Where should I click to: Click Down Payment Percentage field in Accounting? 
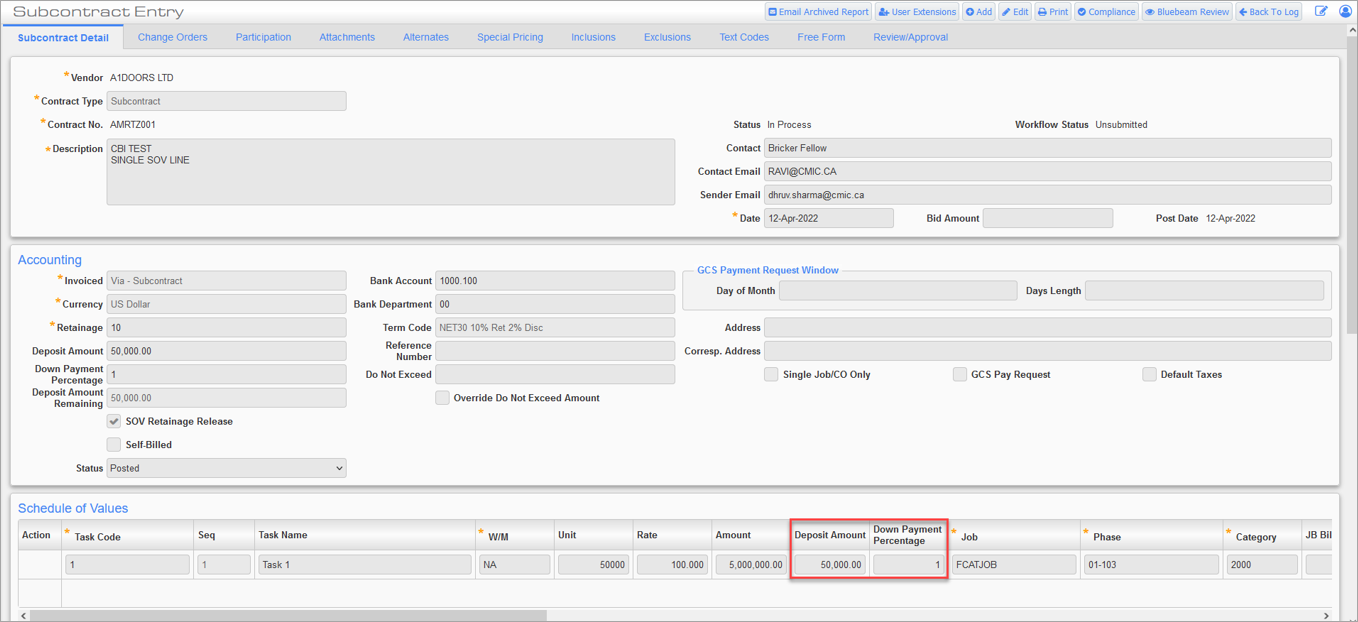[x=227, y=374]
